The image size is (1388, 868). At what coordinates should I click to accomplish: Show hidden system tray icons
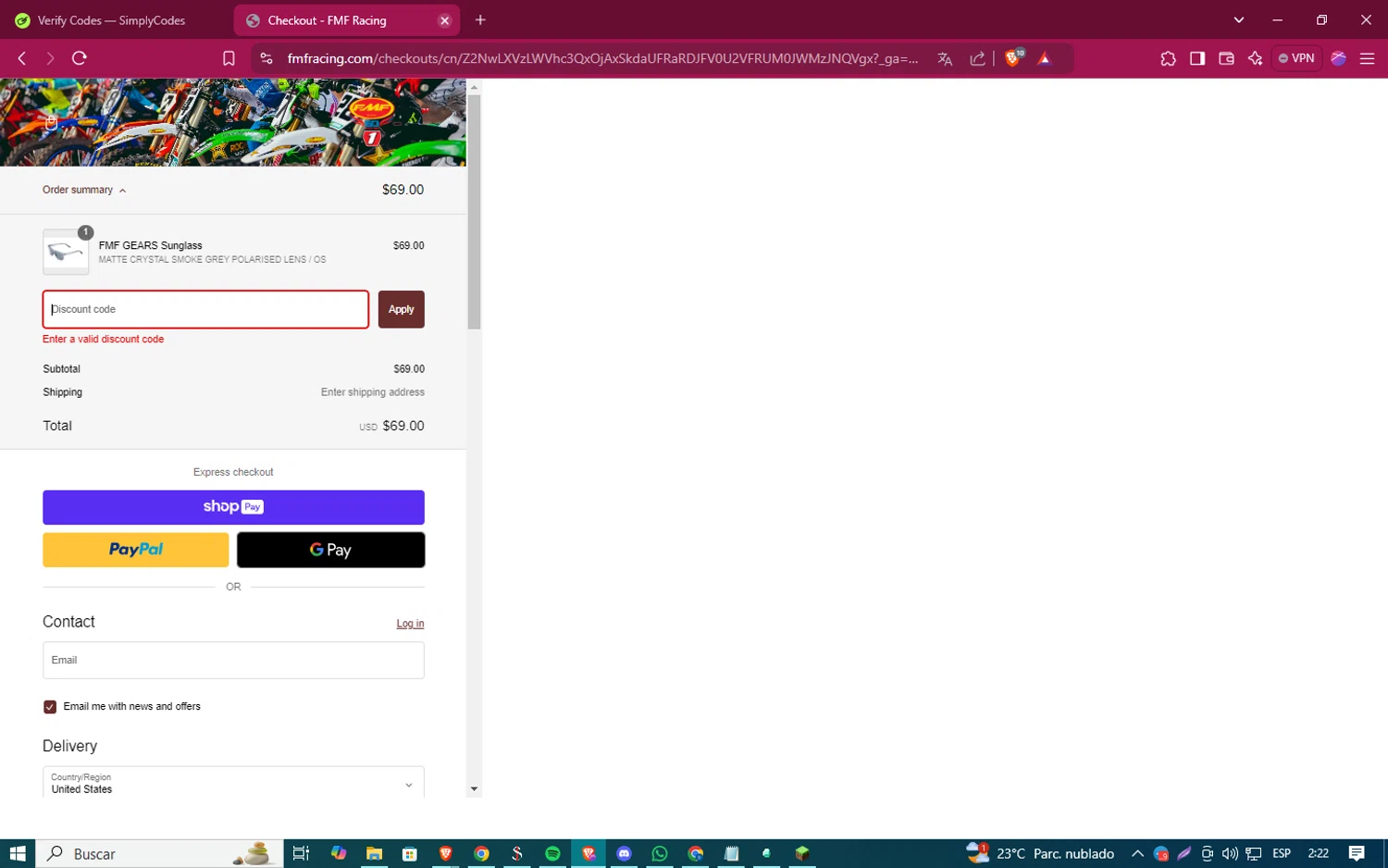[1137, 853]
